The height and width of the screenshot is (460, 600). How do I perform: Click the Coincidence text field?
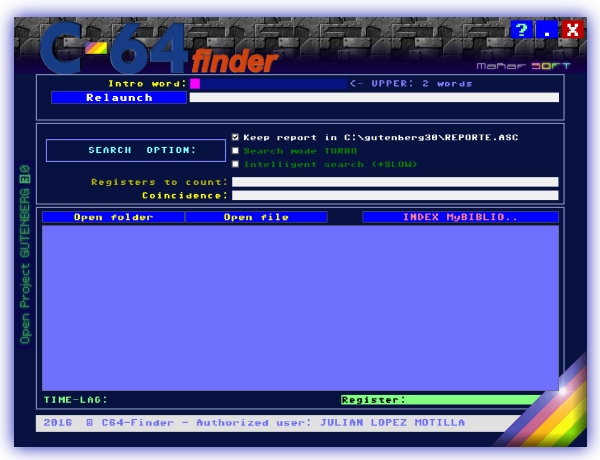point(394,195)
